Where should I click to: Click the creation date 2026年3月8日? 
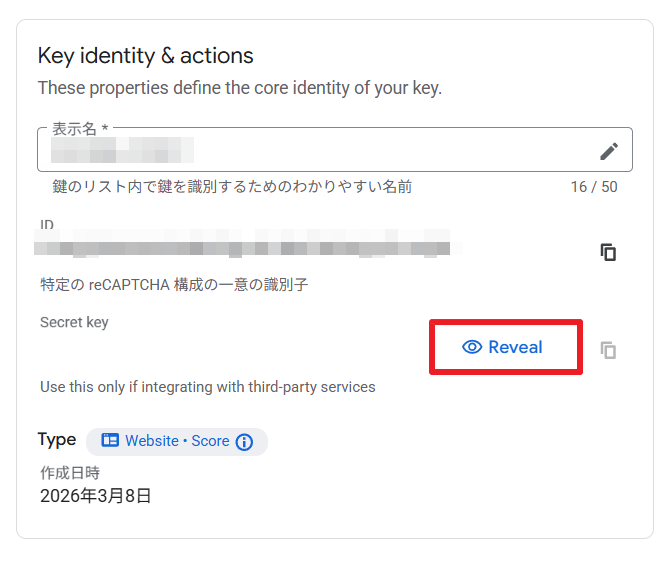pos(95,496)
